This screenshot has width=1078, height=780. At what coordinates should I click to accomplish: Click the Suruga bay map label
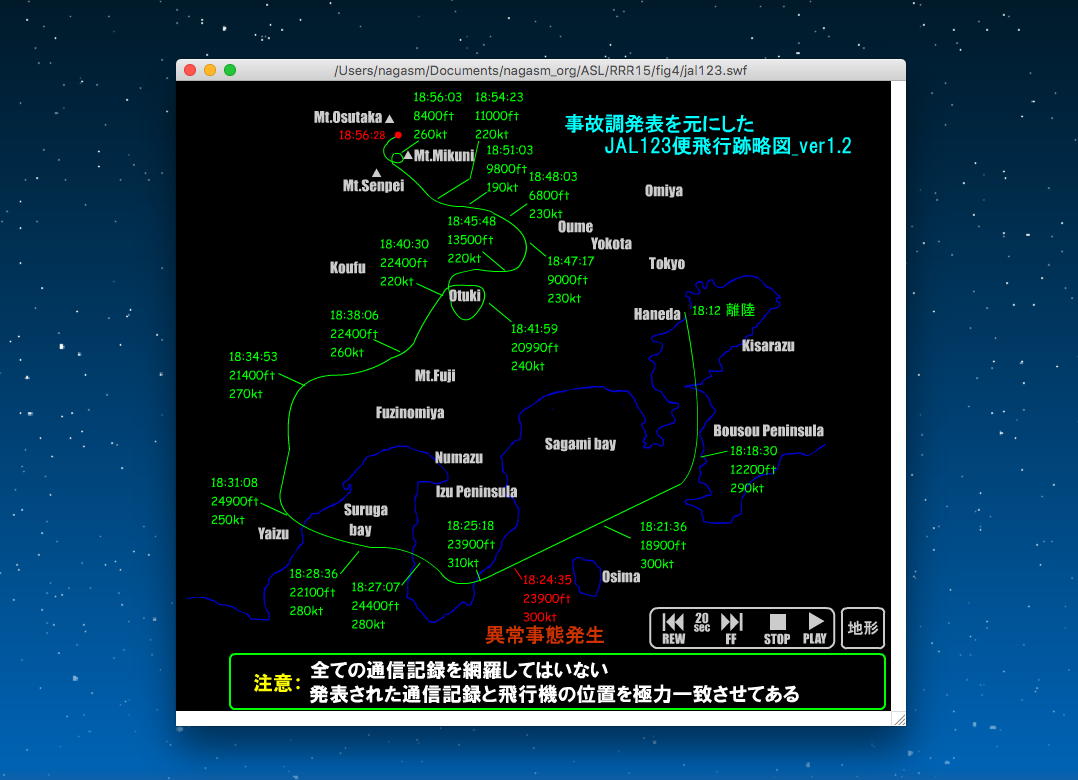point(366,520)
